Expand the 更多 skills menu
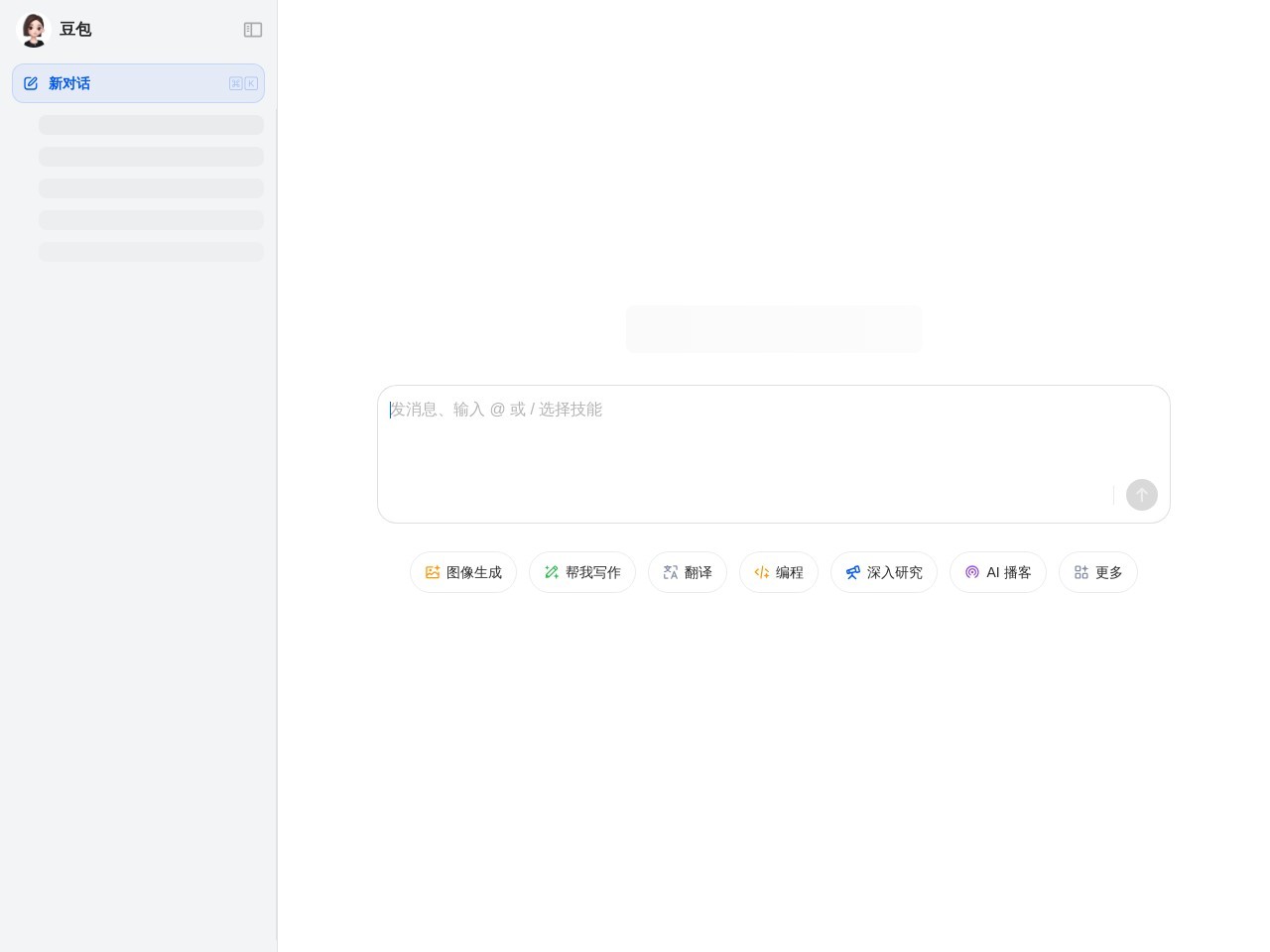The image size is (1270, 952). point(1098,572)
